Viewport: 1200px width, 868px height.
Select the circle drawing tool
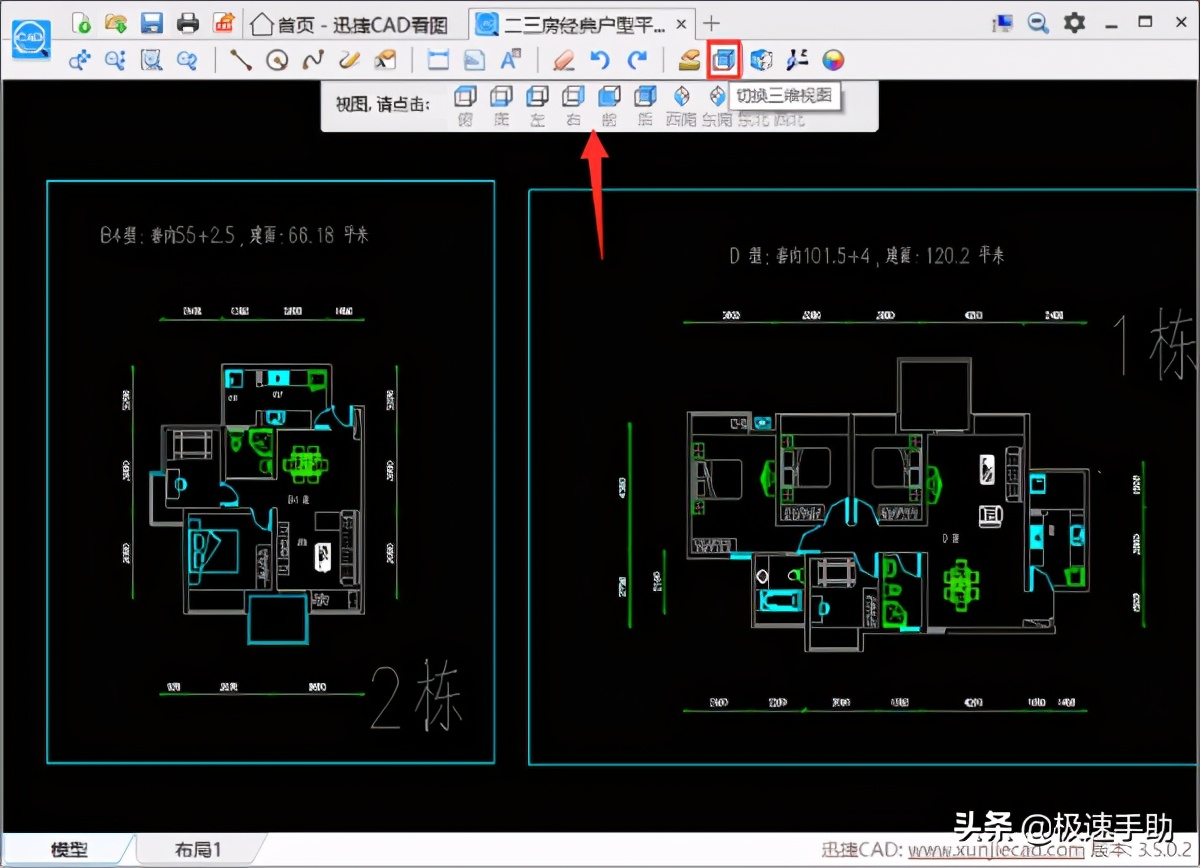coord(277,60)
